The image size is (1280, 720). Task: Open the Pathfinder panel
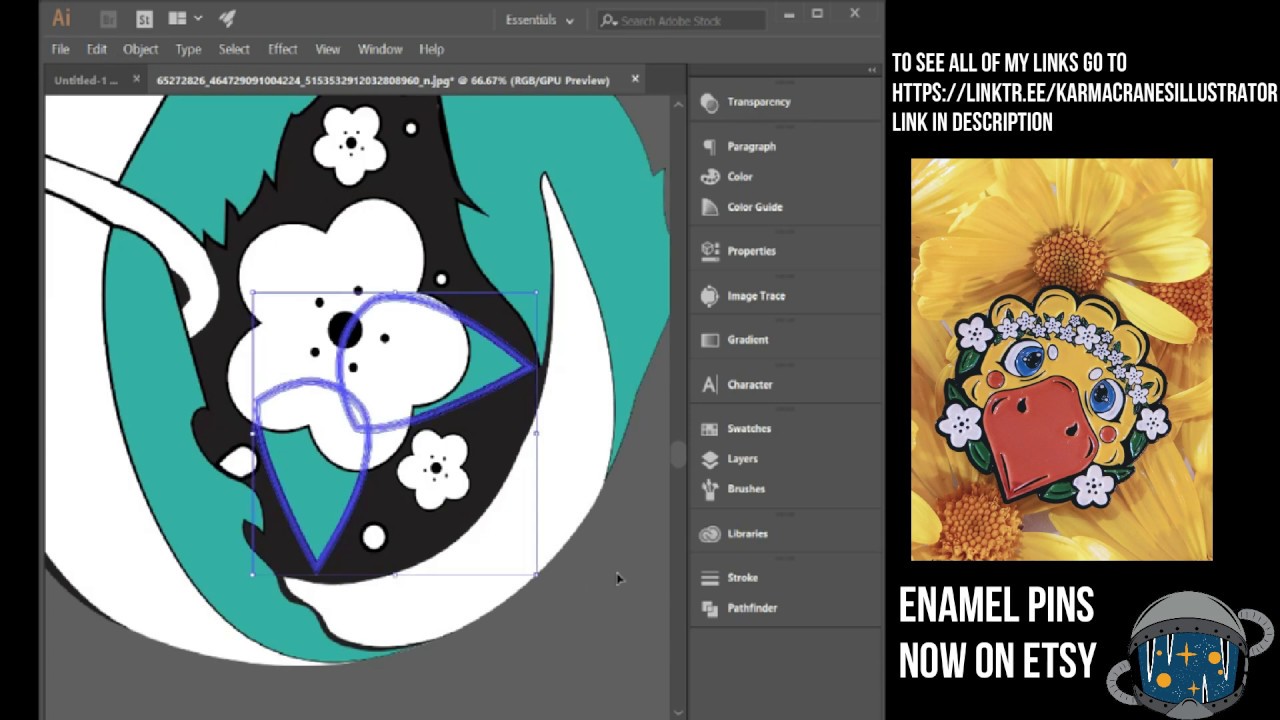750,608
